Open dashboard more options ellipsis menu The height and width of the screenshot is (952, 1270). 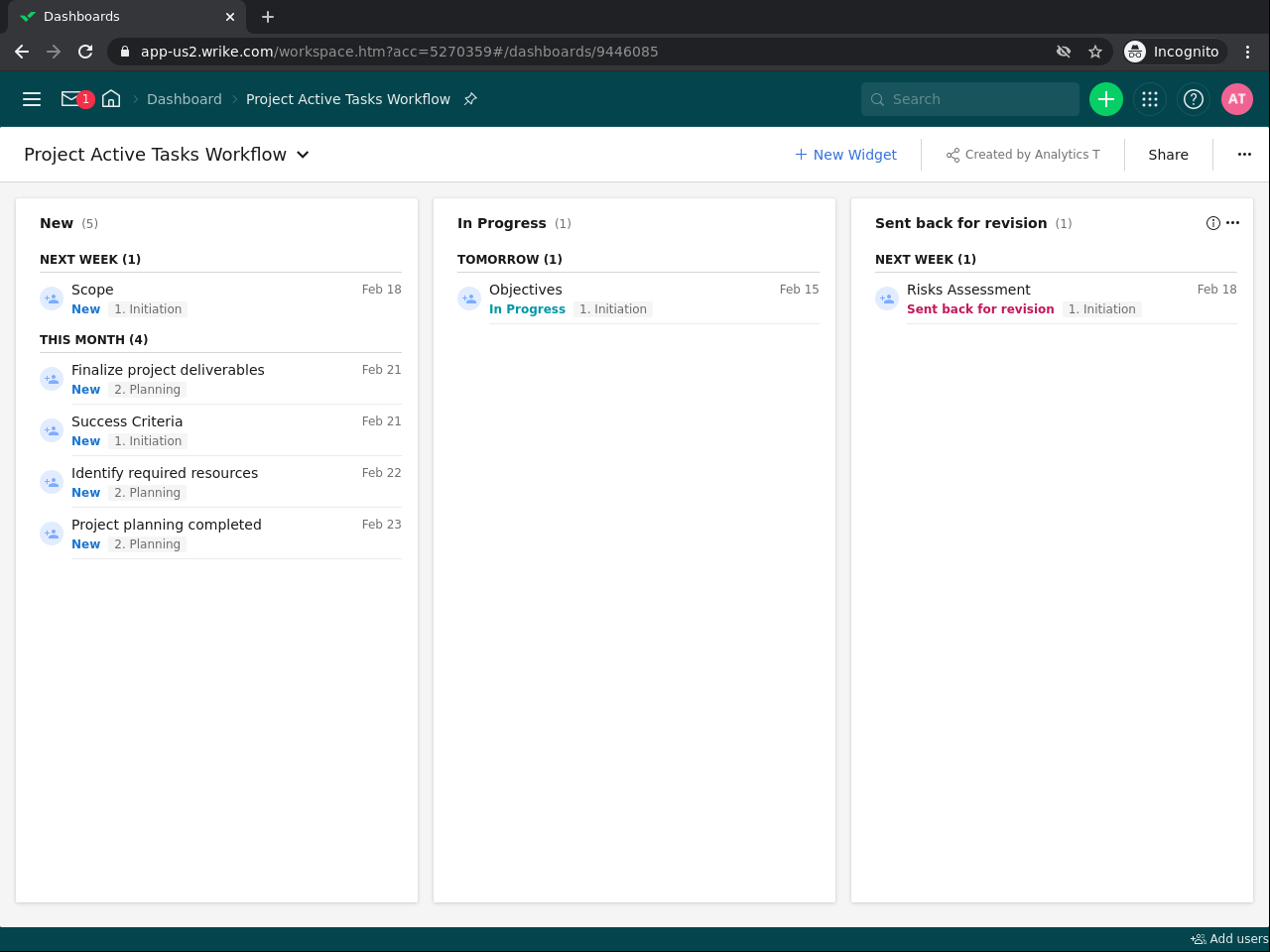coord(1244,155)
